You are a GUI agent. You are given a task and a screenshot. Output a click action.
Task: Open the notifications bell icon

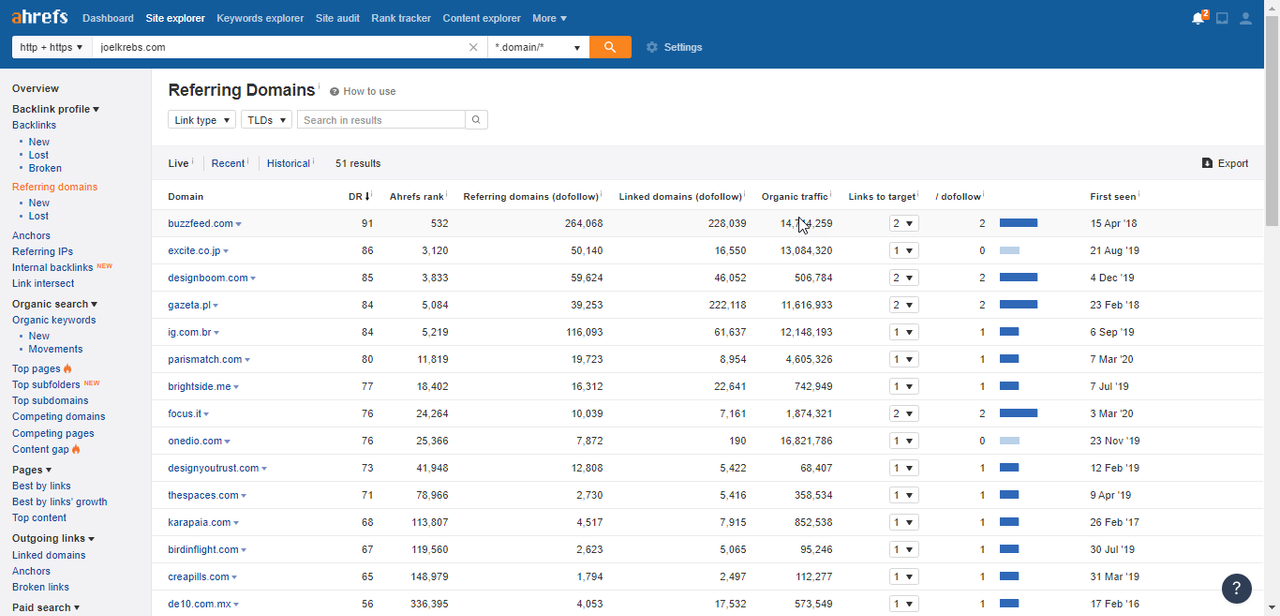click(1198, 18)
